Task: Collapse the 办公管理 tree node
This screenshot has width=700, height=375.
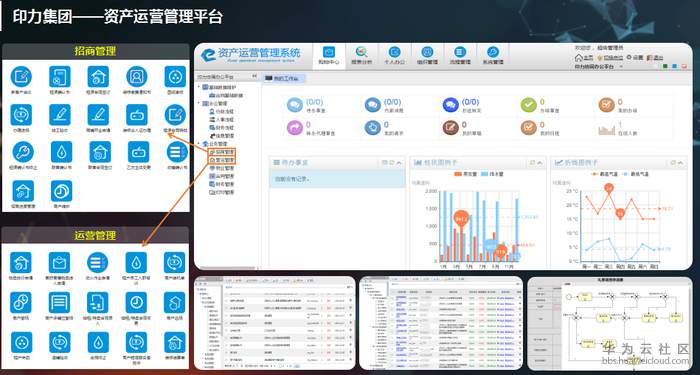Action: pos(199,103)
